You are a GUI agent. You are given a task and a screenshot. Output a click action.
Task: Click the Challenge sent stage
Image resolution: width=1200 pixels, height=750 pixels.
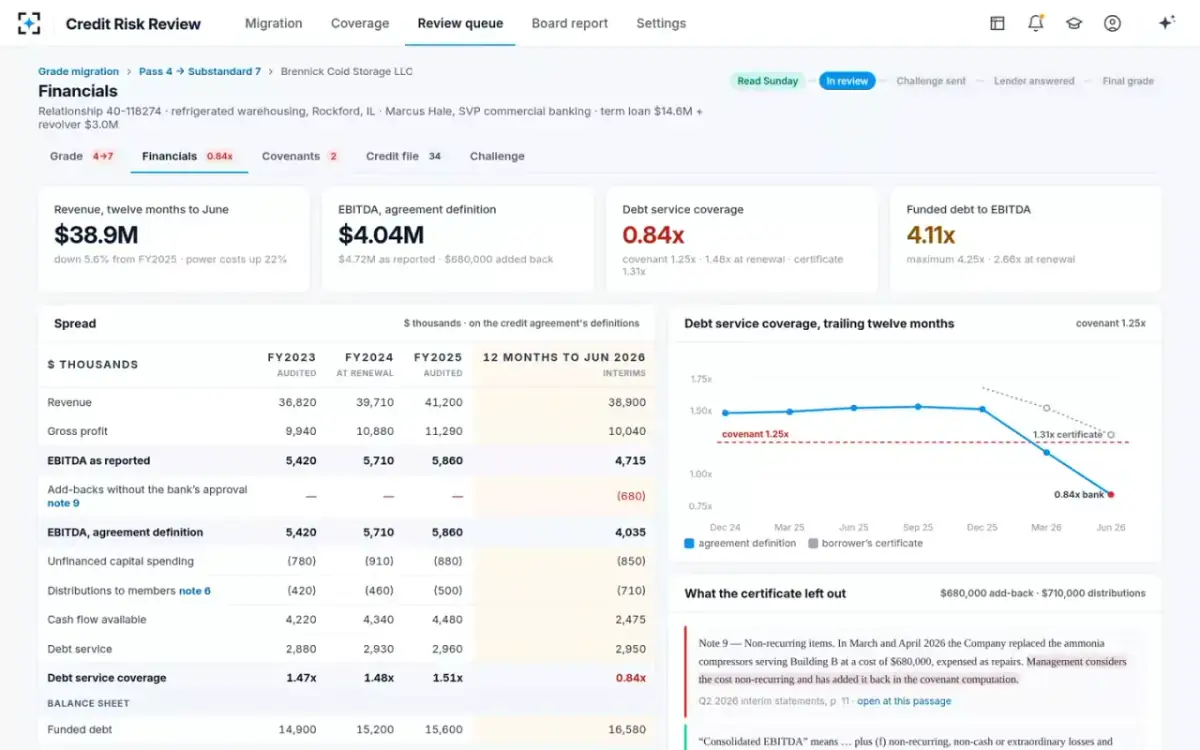pos(931,81)
